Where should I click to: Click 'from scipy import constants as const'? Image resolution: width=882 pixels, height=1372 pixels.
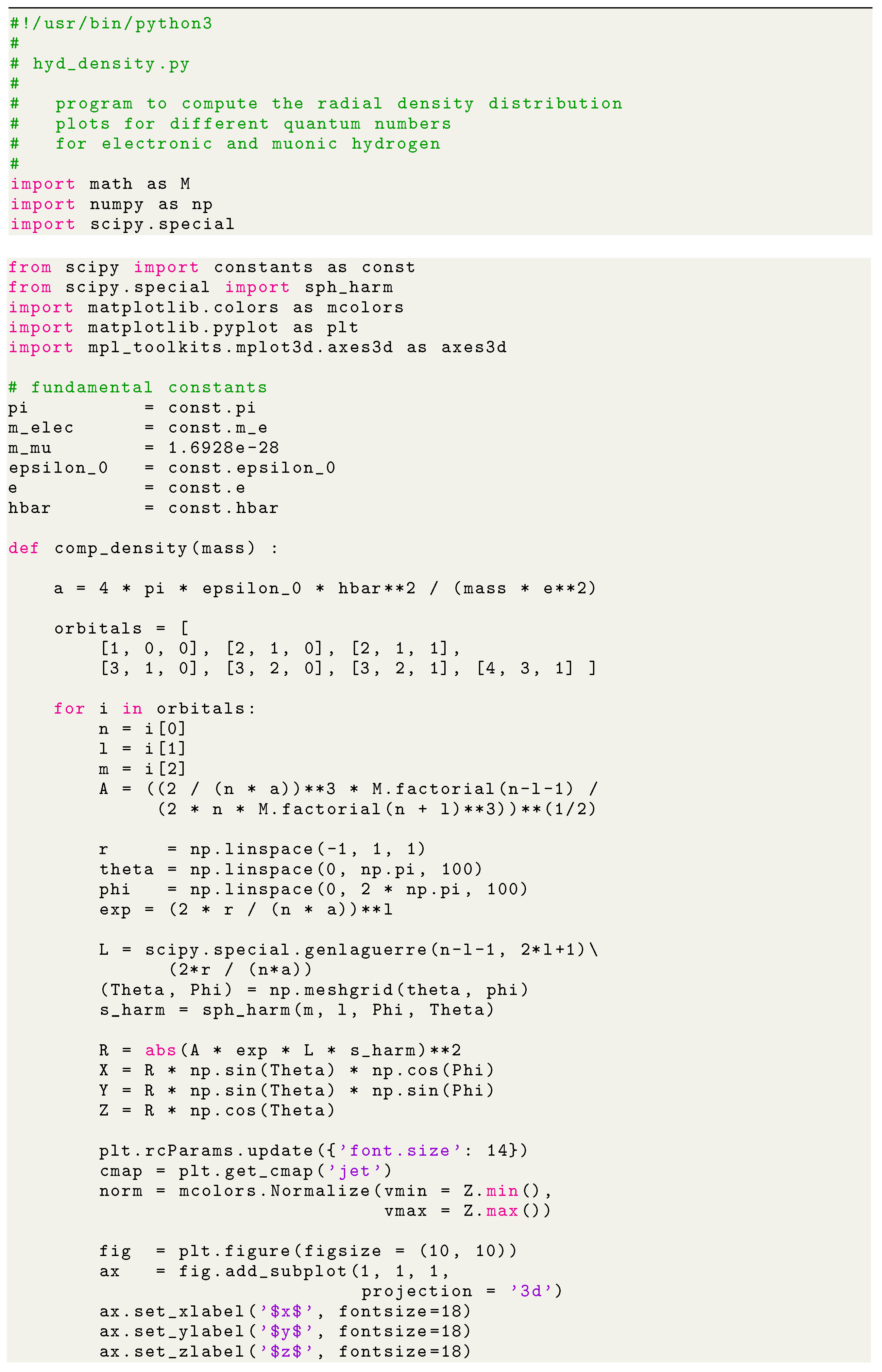(x=212, y=267)
